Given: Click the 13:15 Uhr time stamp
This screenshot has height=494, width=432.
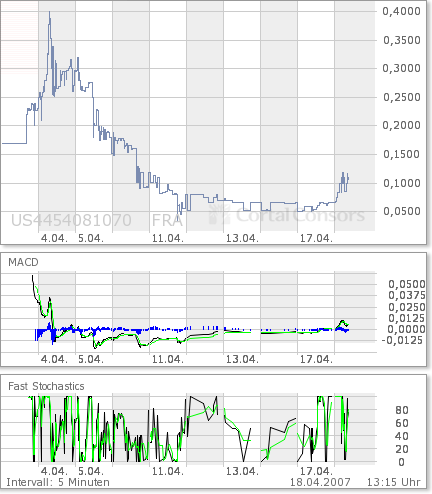Looking at the screenshot, I should point(394,482).
